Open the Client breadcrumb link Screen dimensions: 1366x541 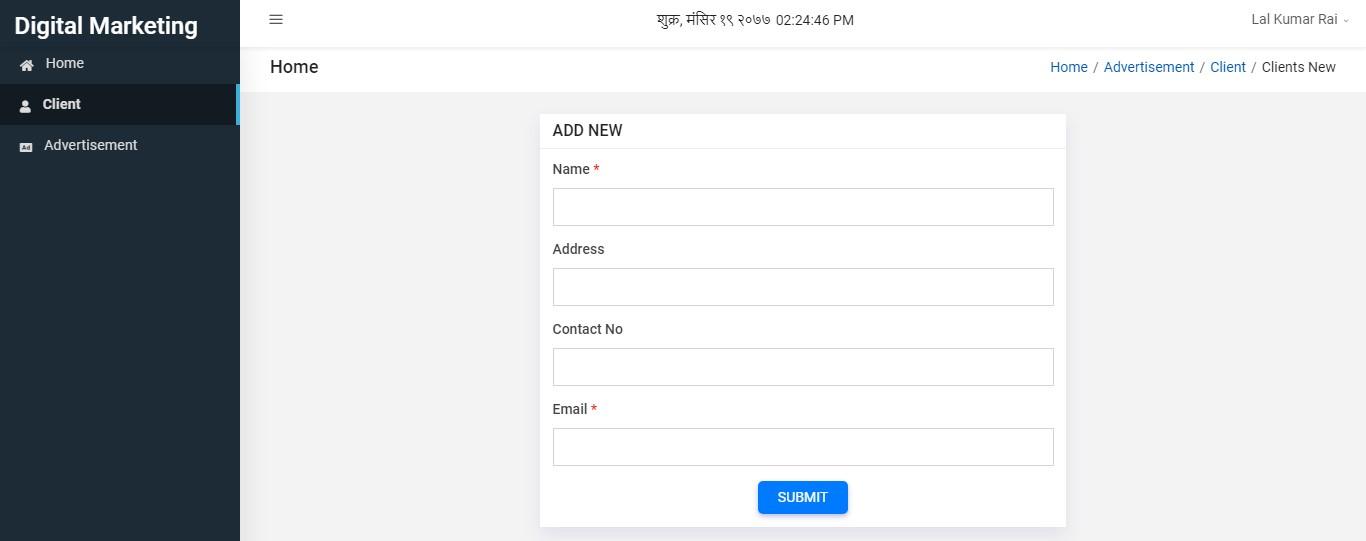[1227, 67]
